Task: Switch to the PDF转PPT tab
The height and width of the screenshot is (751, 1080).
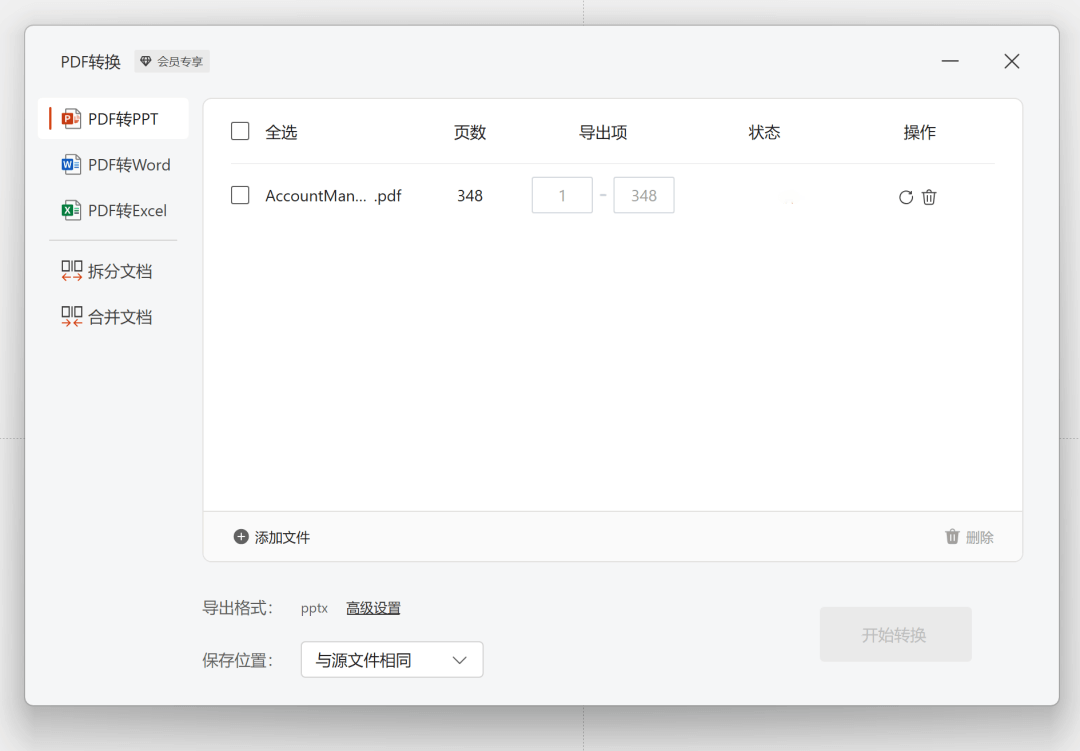Action: pos(113,118)
